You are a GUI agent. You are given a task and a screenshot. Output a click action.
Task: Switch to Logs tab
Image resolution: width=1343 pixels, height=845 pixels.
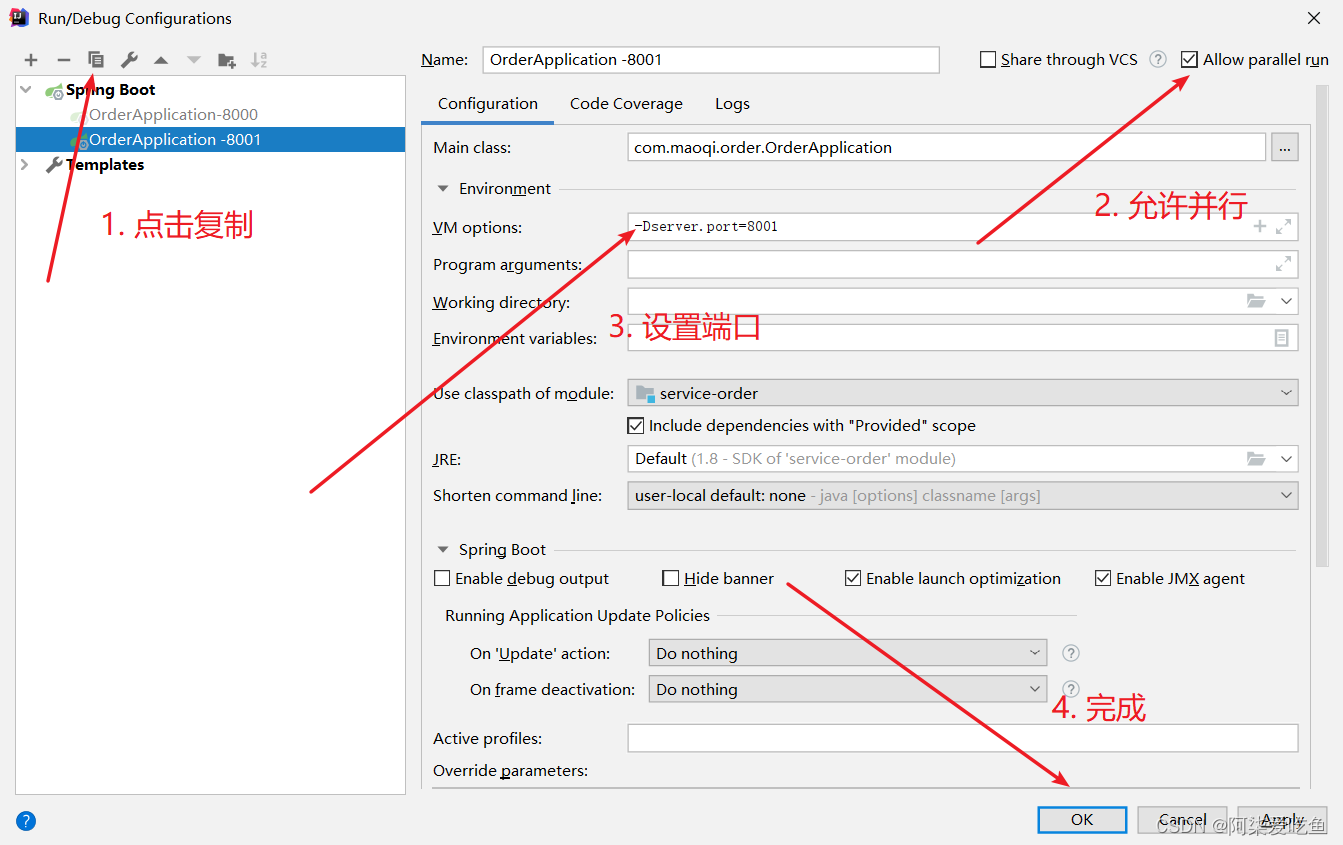tap(732, 104)
